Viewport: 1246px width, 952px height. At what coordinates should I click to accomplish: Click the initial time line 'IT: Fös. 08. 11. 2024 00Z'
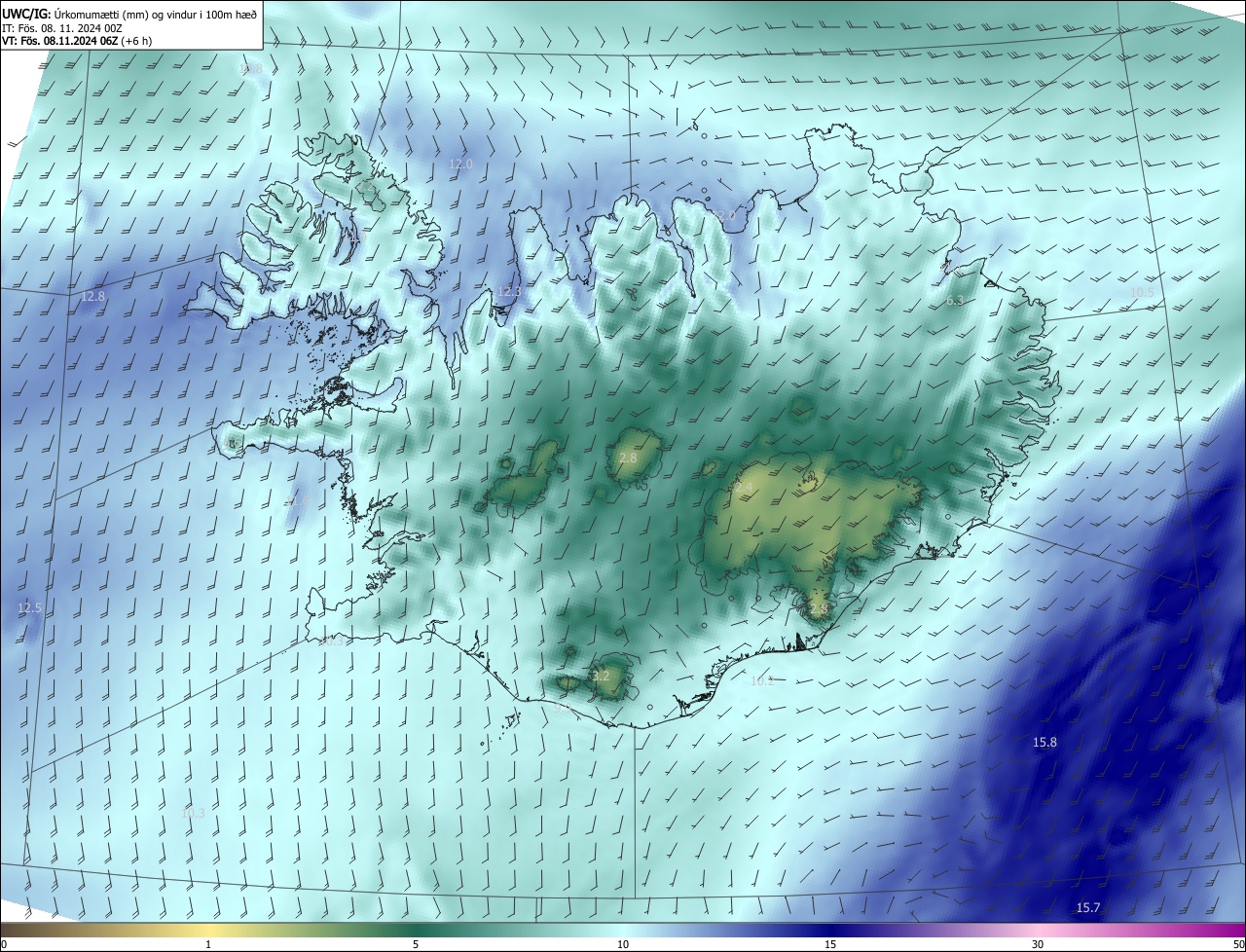pos(62,27)
